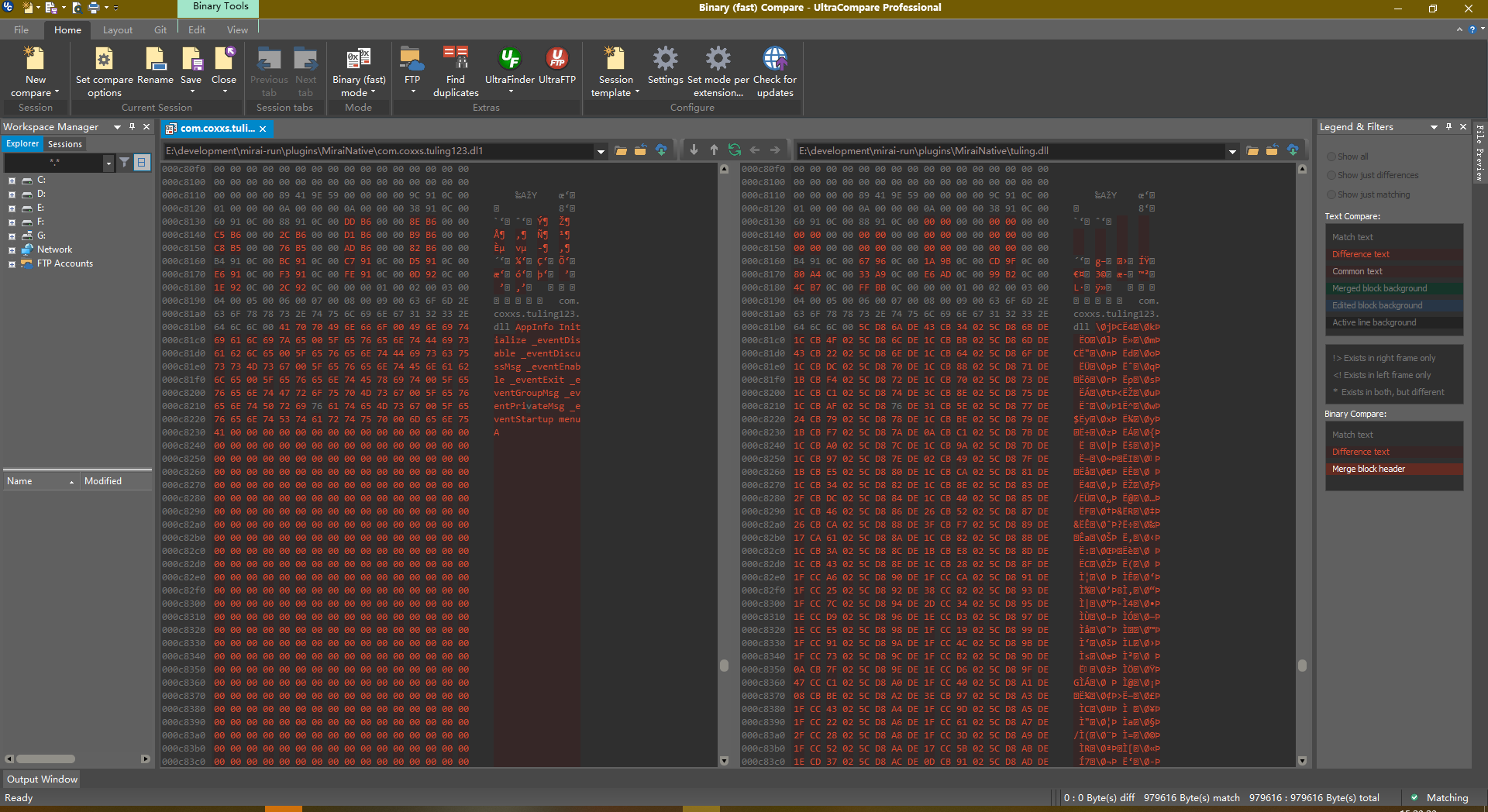Launch UltraFTP
The width and height of the screenshot is (1488, 812).
(x=557, y=66)
